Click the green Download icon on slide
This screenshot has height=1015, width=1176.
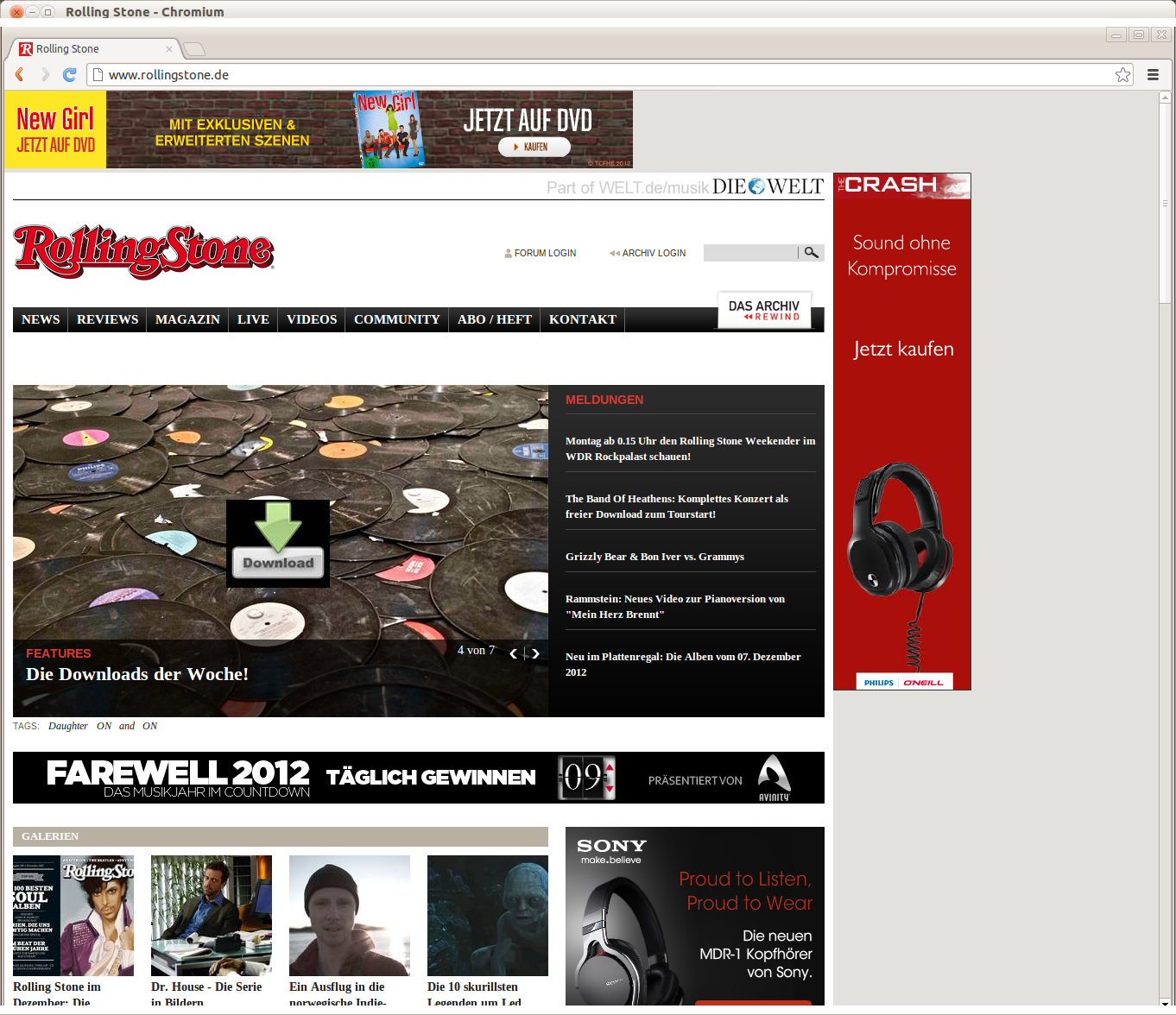click(x=278, y=544)
